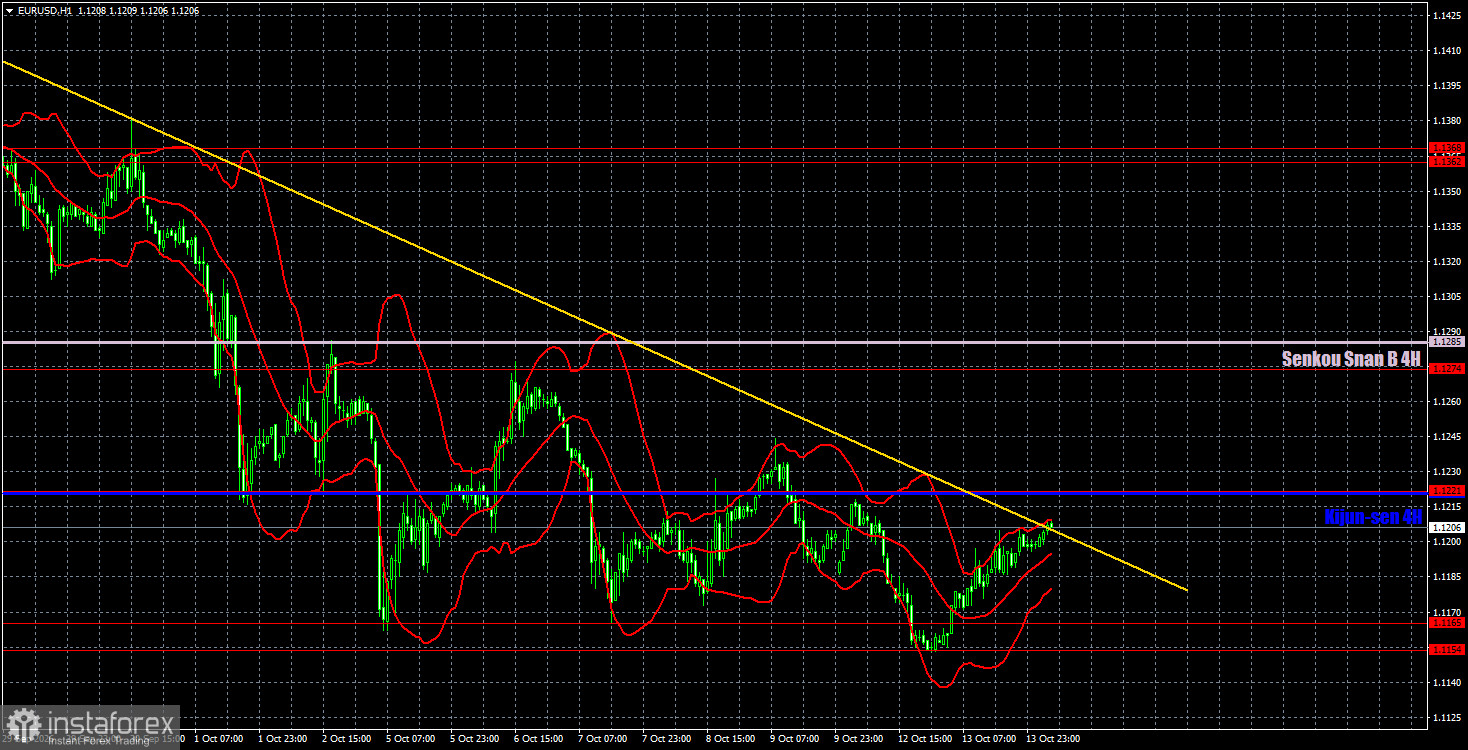Screen dimensions: 1468x750
Task: Click the triangle arrow beside EURUSD,H1 title
Action: [9, 9]
